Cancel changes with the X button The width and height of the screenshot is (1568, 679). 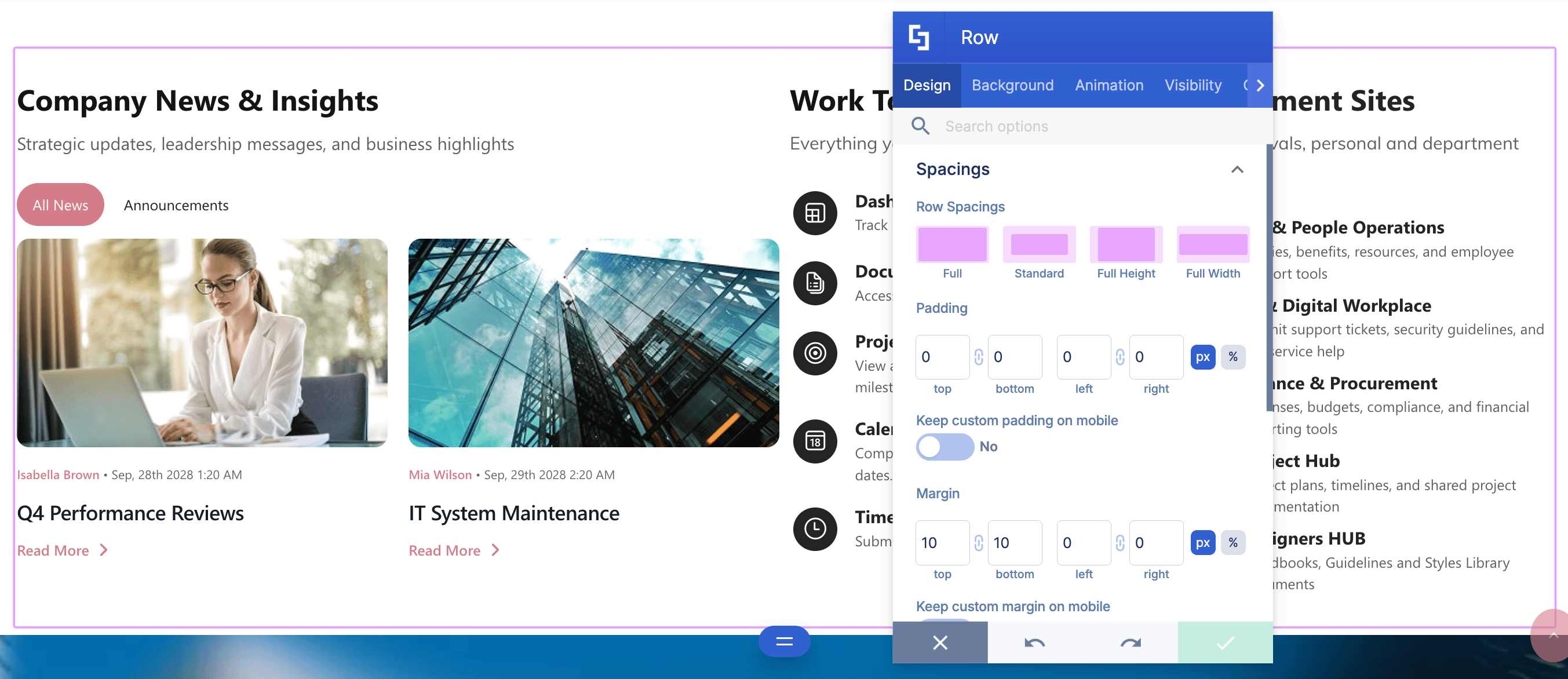pos(940,642)
